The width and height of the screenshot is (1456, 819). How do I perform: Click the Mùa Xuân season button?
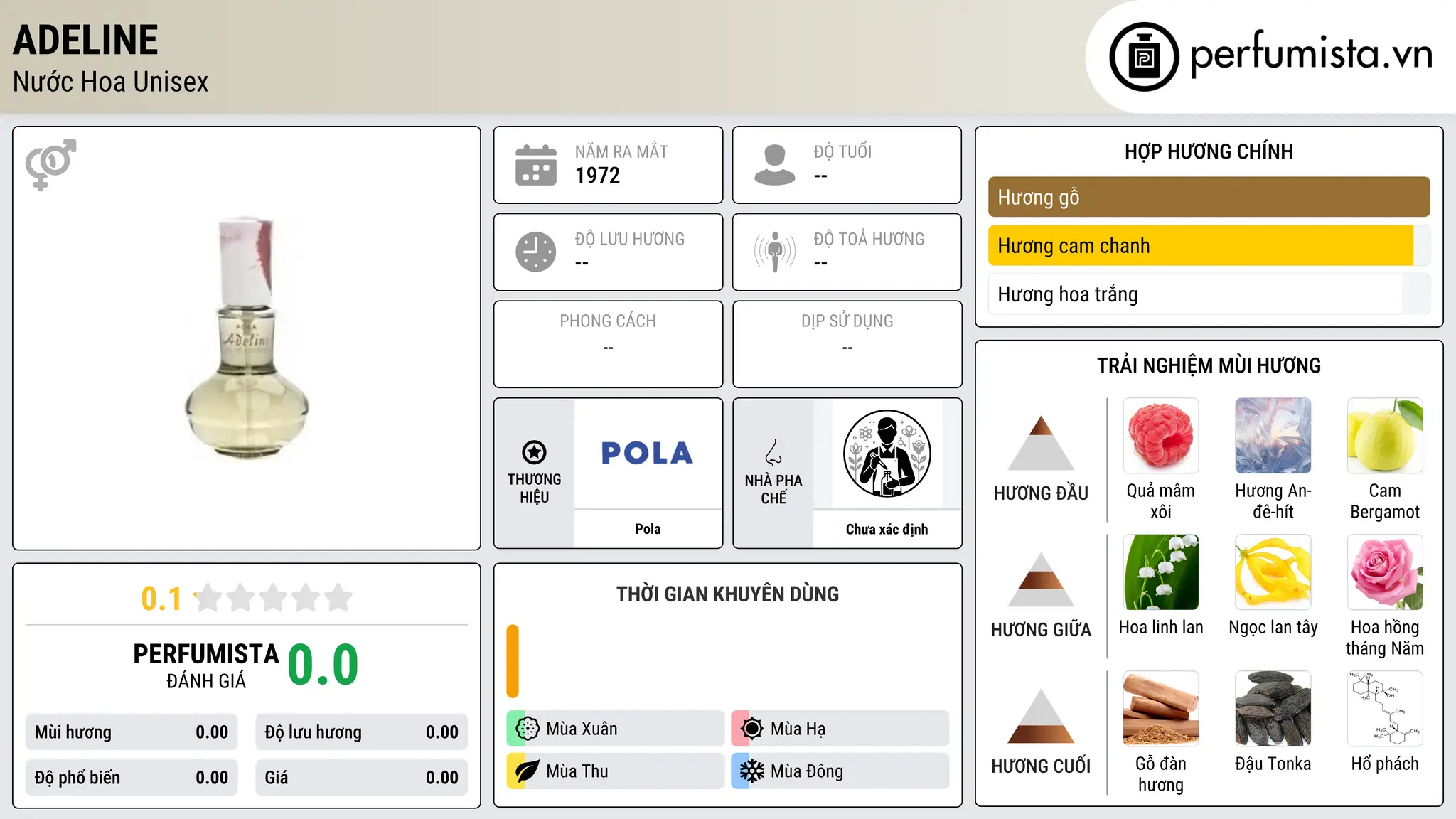pos(615,729)
